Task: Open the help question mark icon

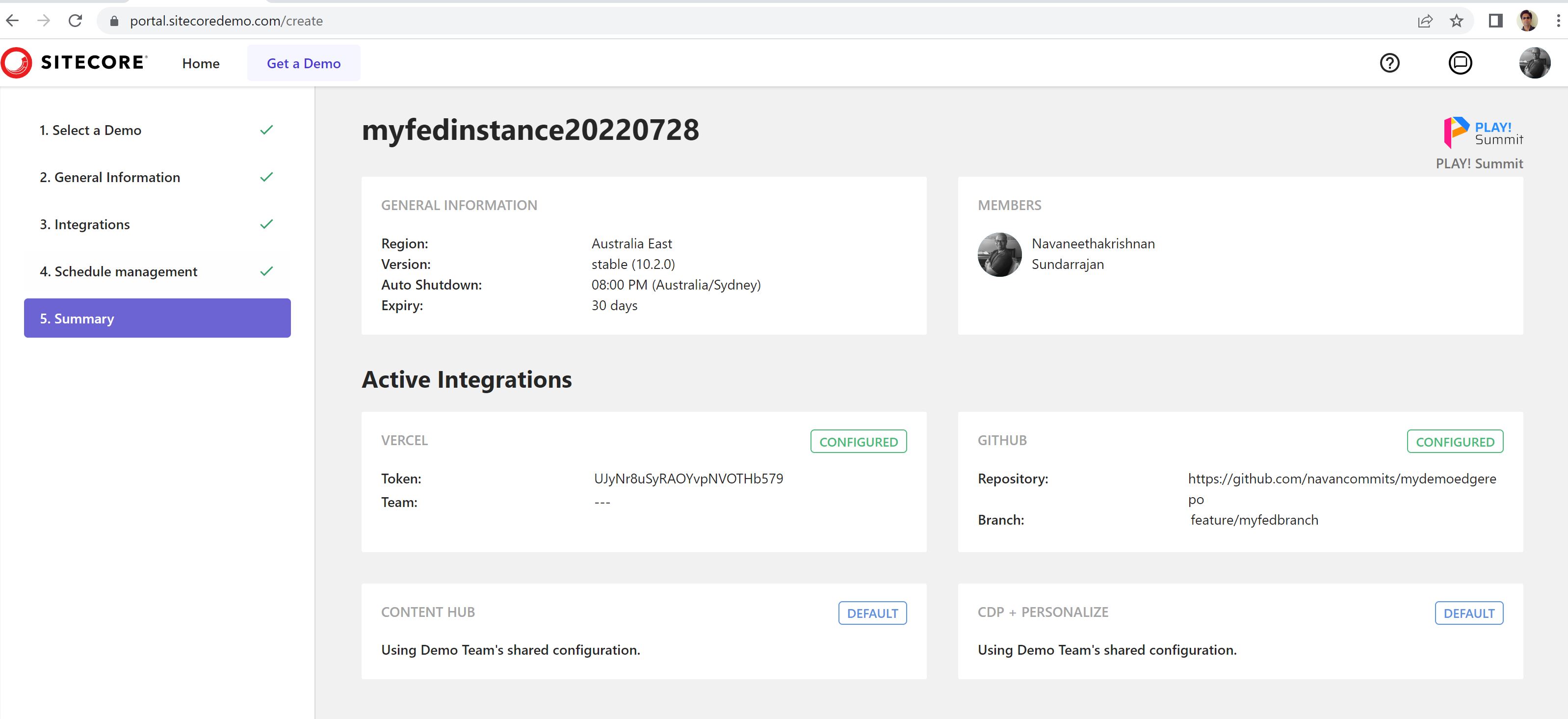Action: (1389, 63)
